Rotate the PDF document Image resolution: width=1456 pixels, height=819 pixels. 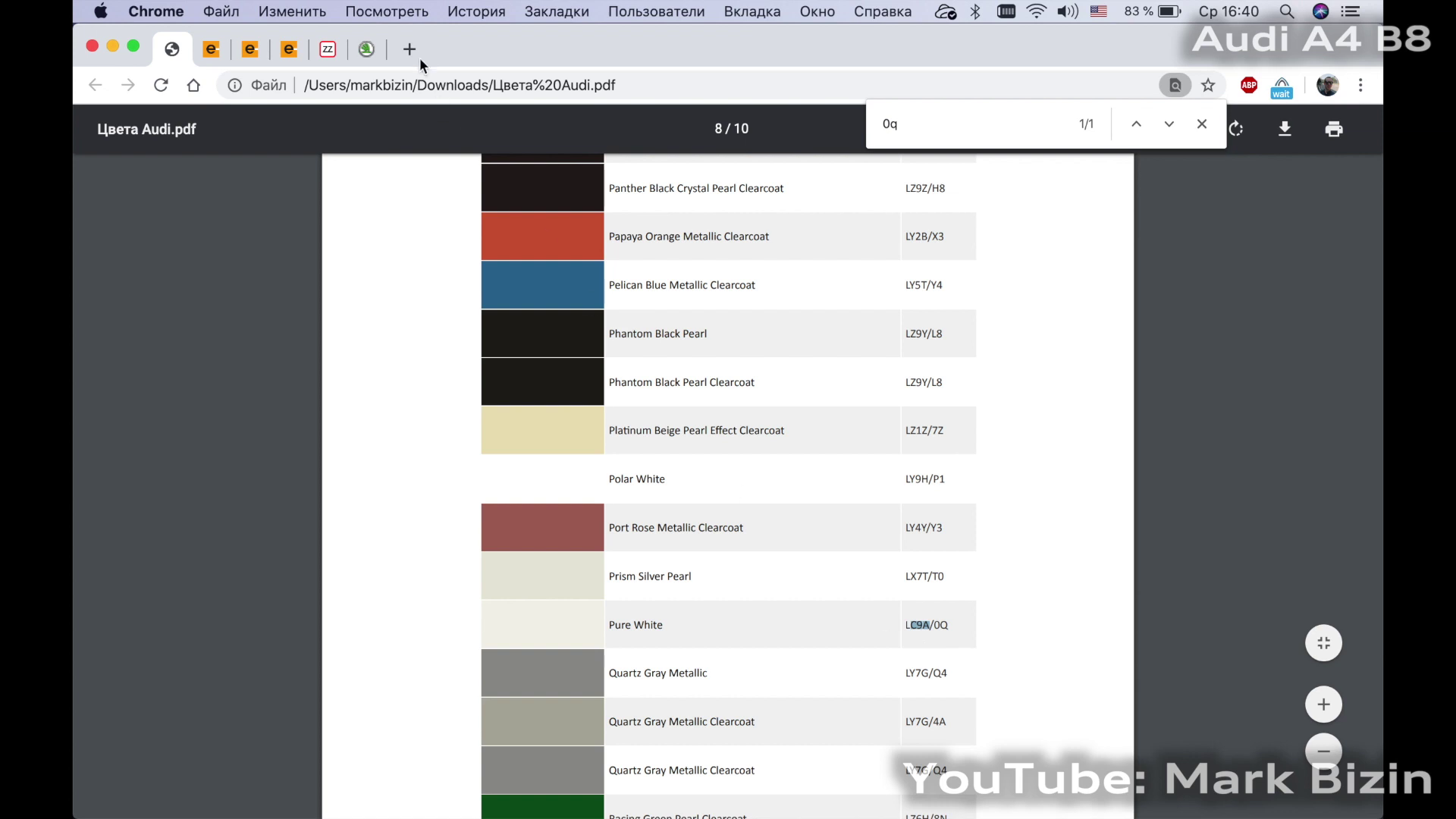point(1237,129)
